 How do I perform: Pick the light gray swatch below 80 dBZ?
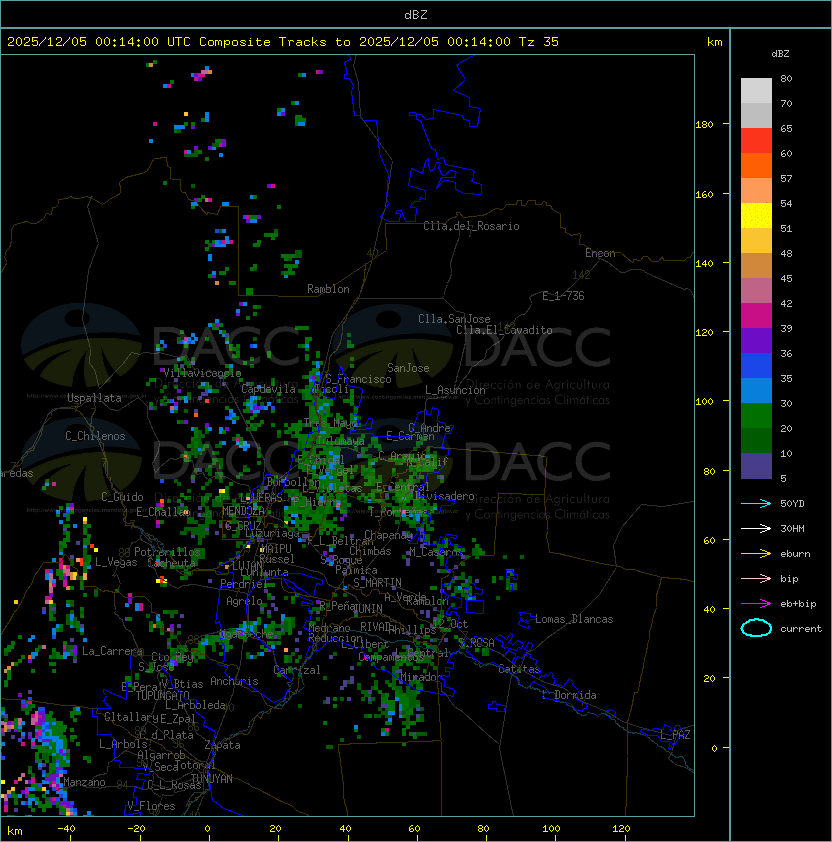coord(756,90)
